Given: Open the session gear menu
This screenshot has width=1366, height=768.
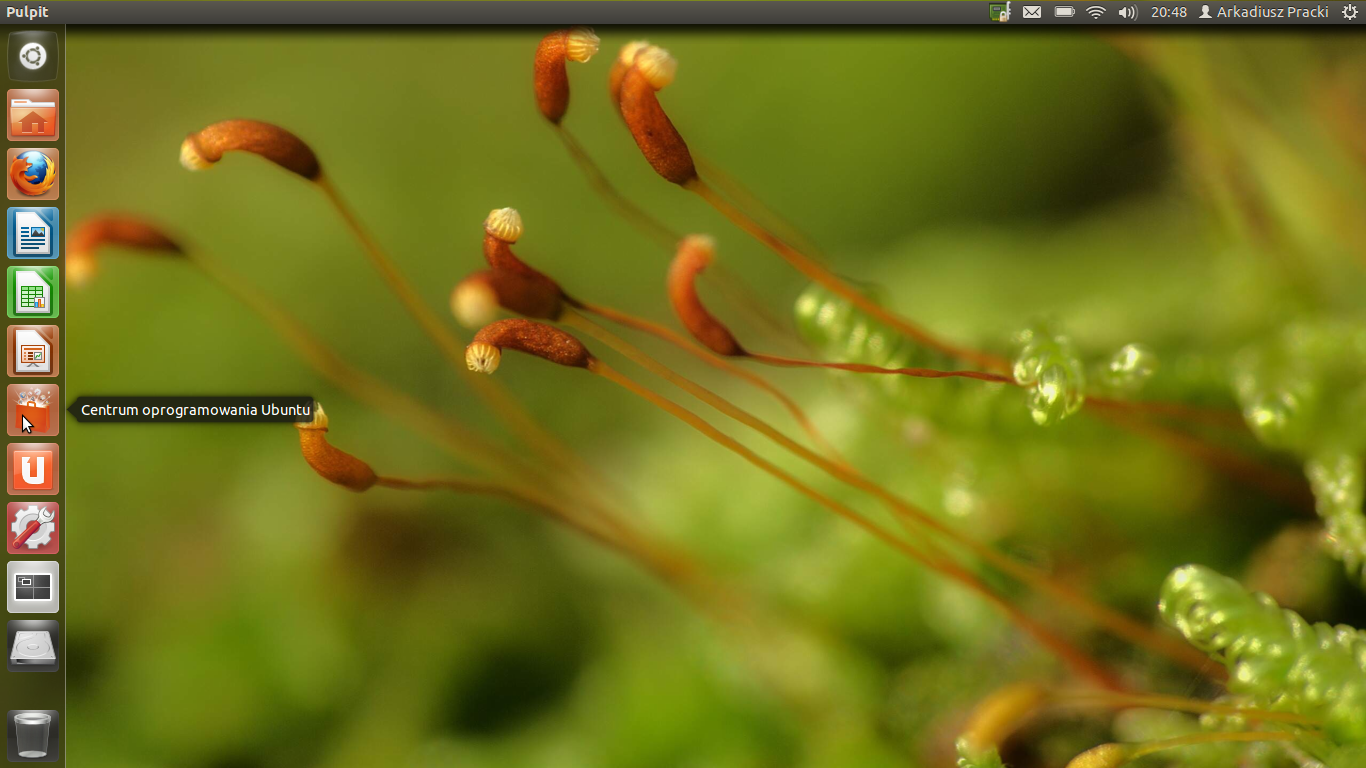Looking at the screenshot, I should [x=1350, y=12].
